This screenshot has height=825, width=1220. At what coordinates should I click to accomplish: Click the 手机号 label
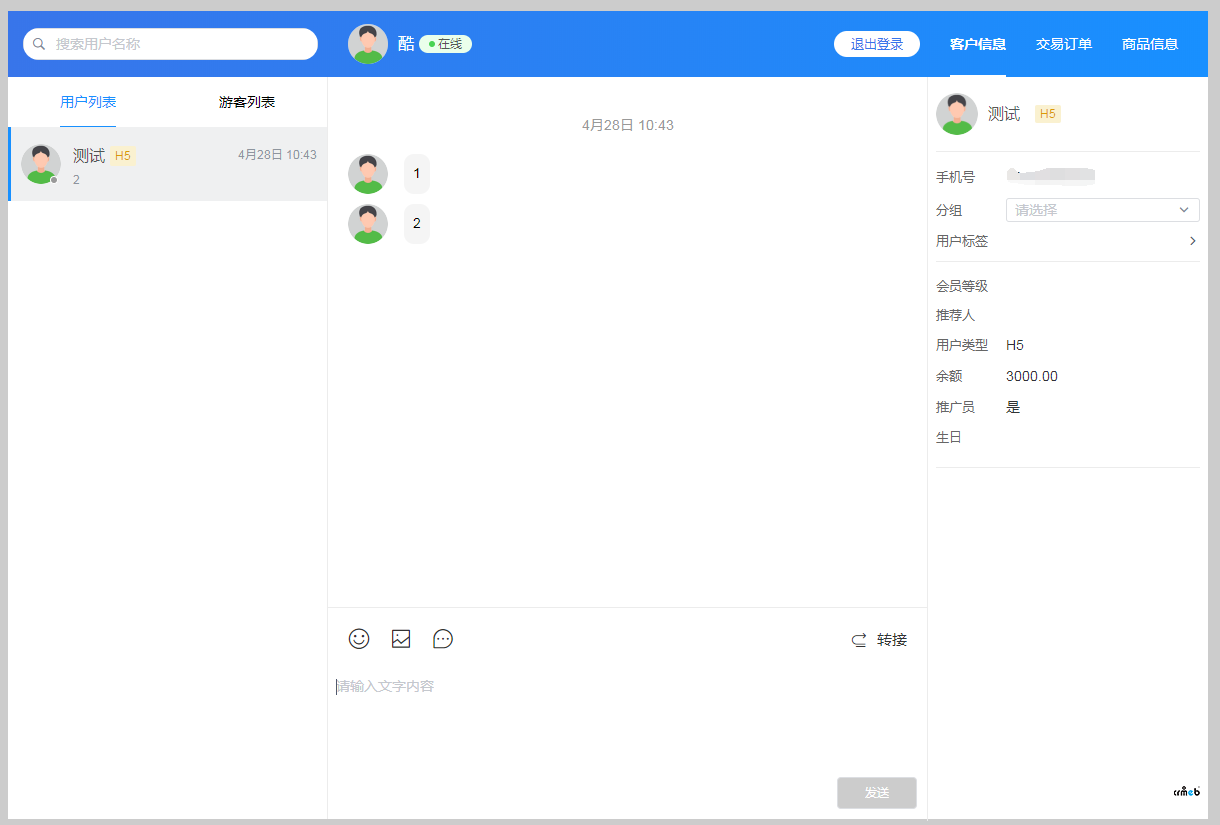tap(955, 177)
